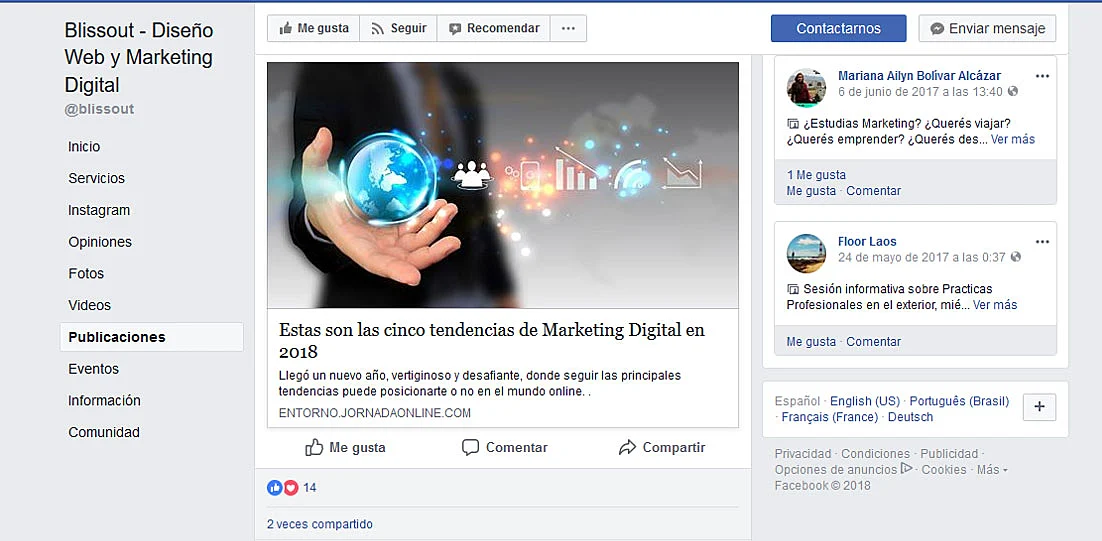Expand Mariana's post with Ver más
The image size is (1102, 541).
click(x=1013, y=139)
